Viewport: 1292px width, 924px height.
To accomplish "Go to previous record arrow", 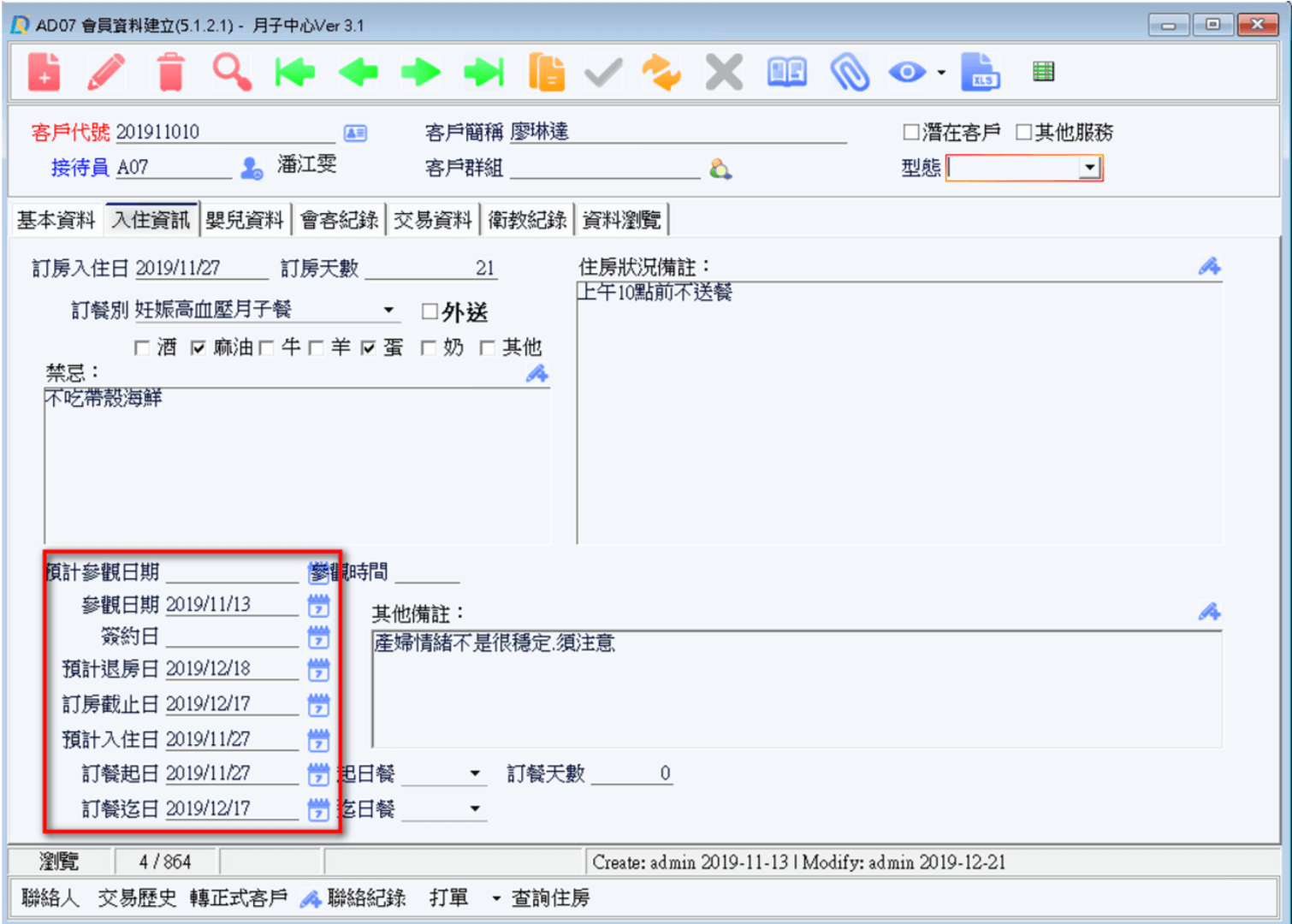I will (x=358, y=72).
